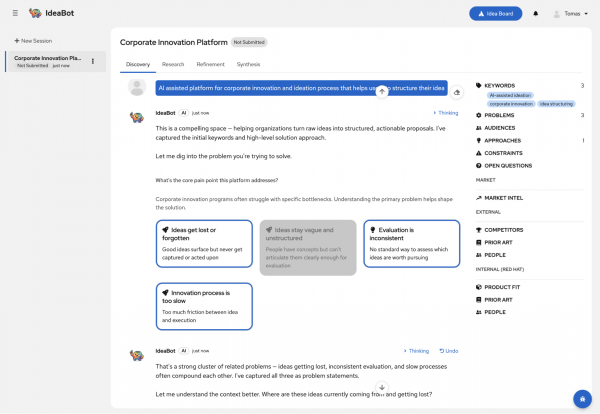Click the icon button right of idea message
This screenshot has height=414, width=600.
457,92
